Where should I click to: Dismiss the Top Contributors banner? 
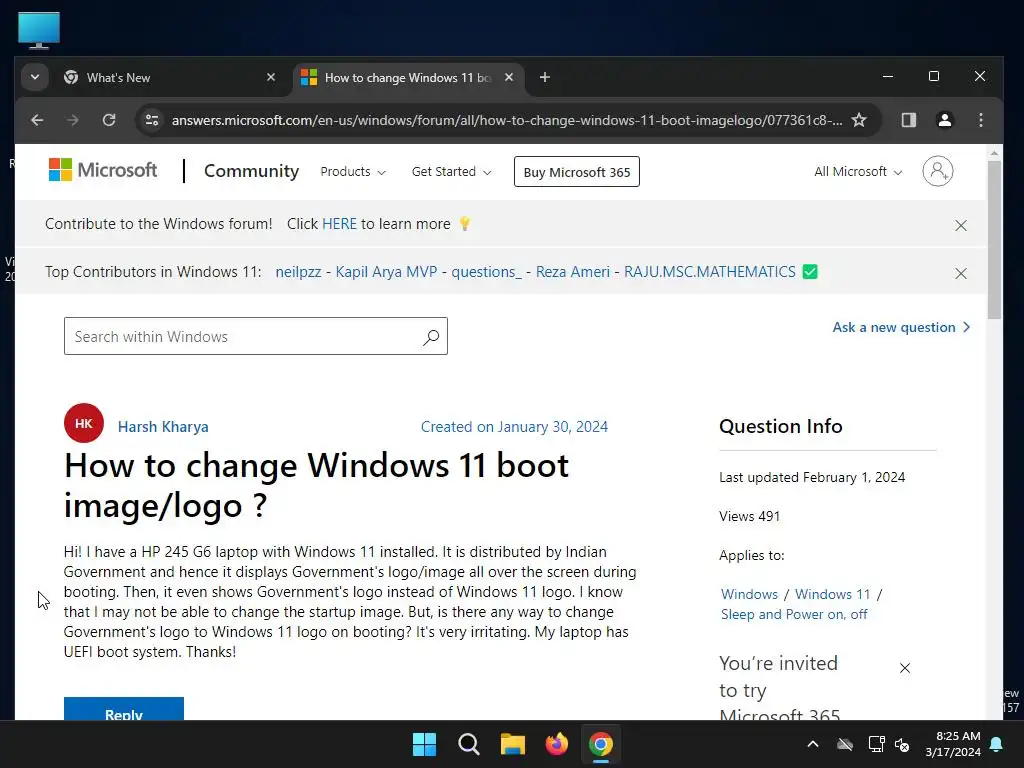[961, 274]
